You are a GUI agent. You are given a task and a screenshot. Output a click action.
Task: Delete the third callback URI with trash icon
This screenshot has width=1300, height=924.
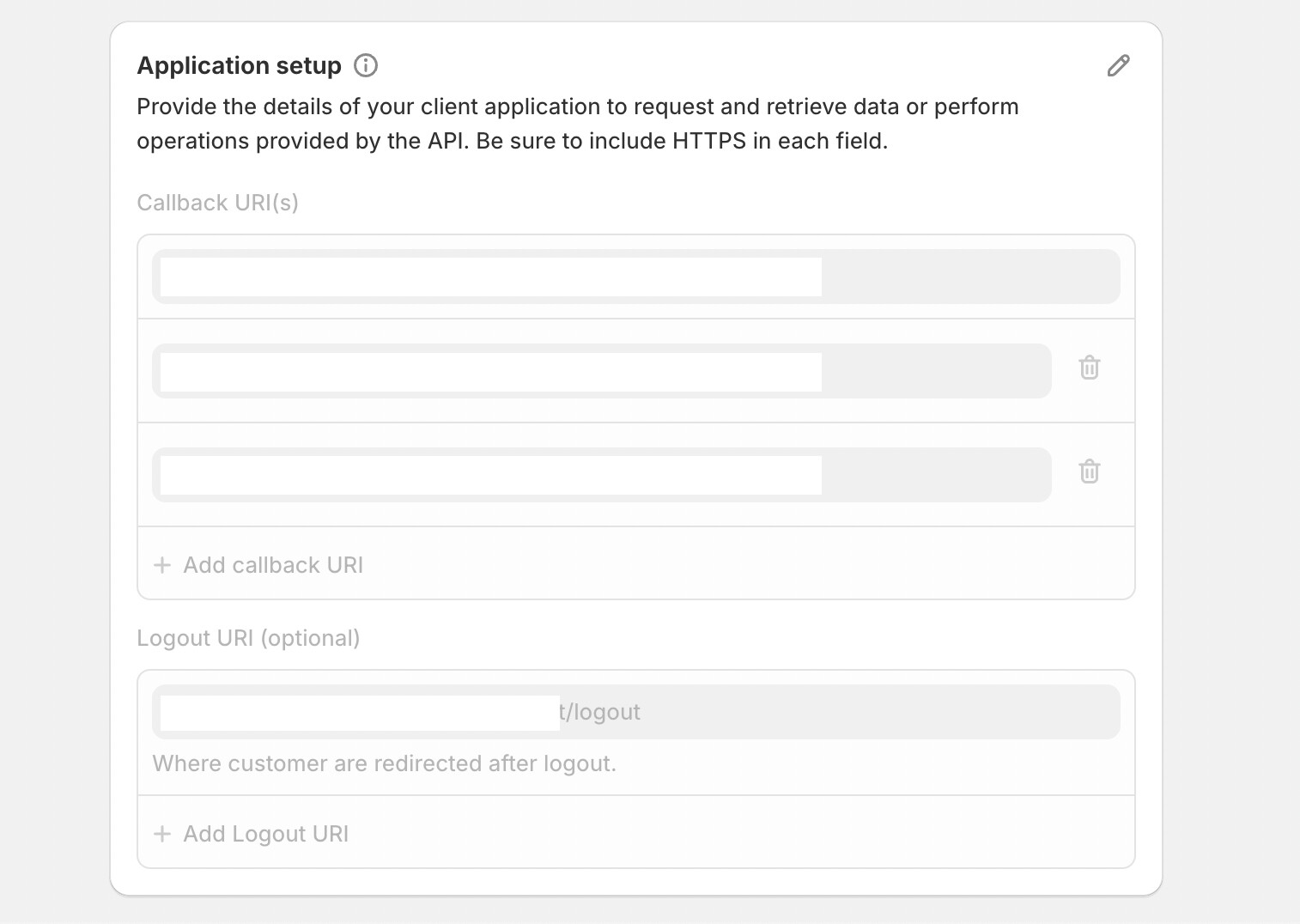tap(1089, 471)
